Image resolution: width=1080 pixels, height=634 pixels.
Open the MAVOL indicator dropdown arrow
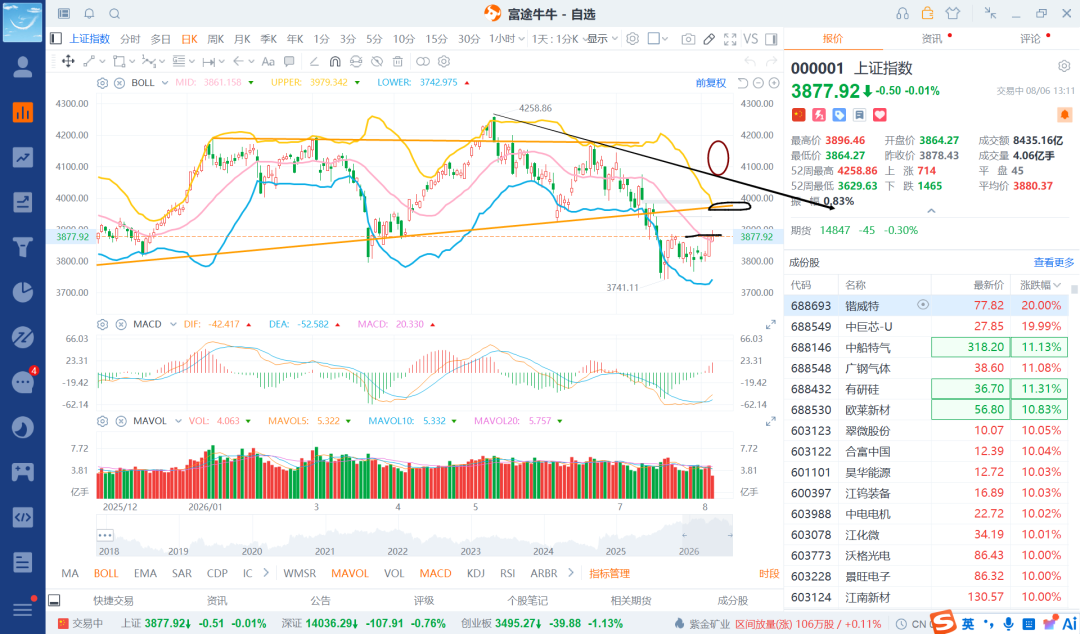click(x=178, y=420)
